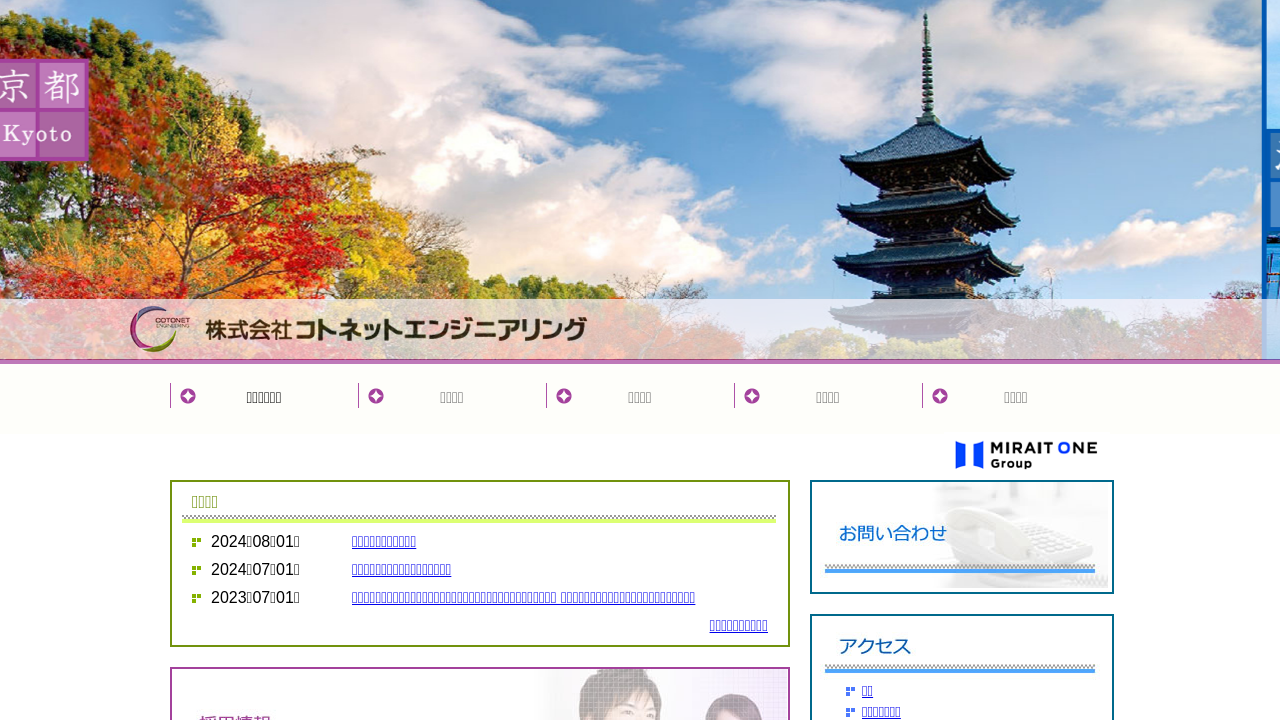This screenshot has height=720, width=1280.
Task: Open the second link under アクセス
Action: coord(881,712)
